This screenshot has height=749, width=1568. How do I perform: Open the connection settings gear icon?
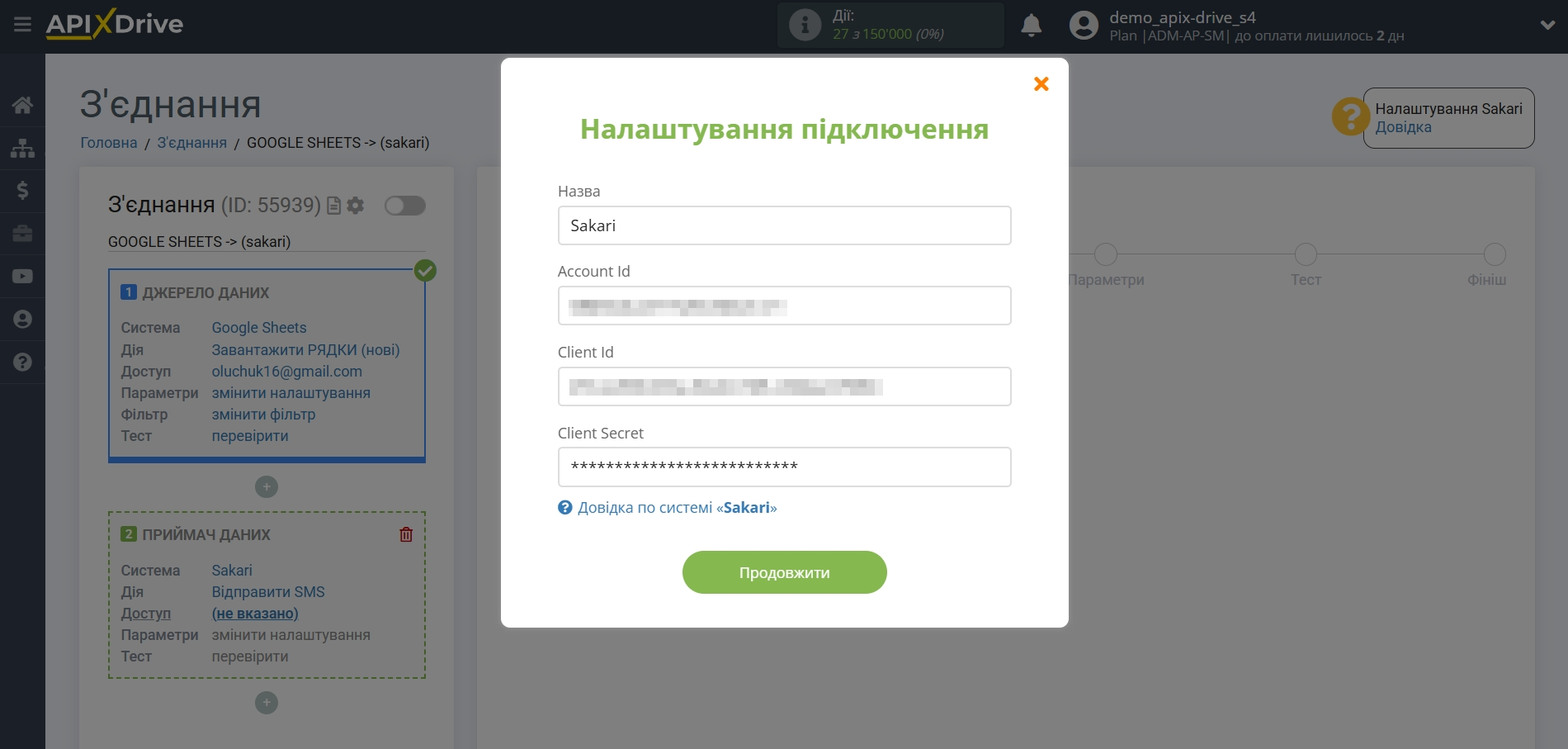click(x=356, y=206)
